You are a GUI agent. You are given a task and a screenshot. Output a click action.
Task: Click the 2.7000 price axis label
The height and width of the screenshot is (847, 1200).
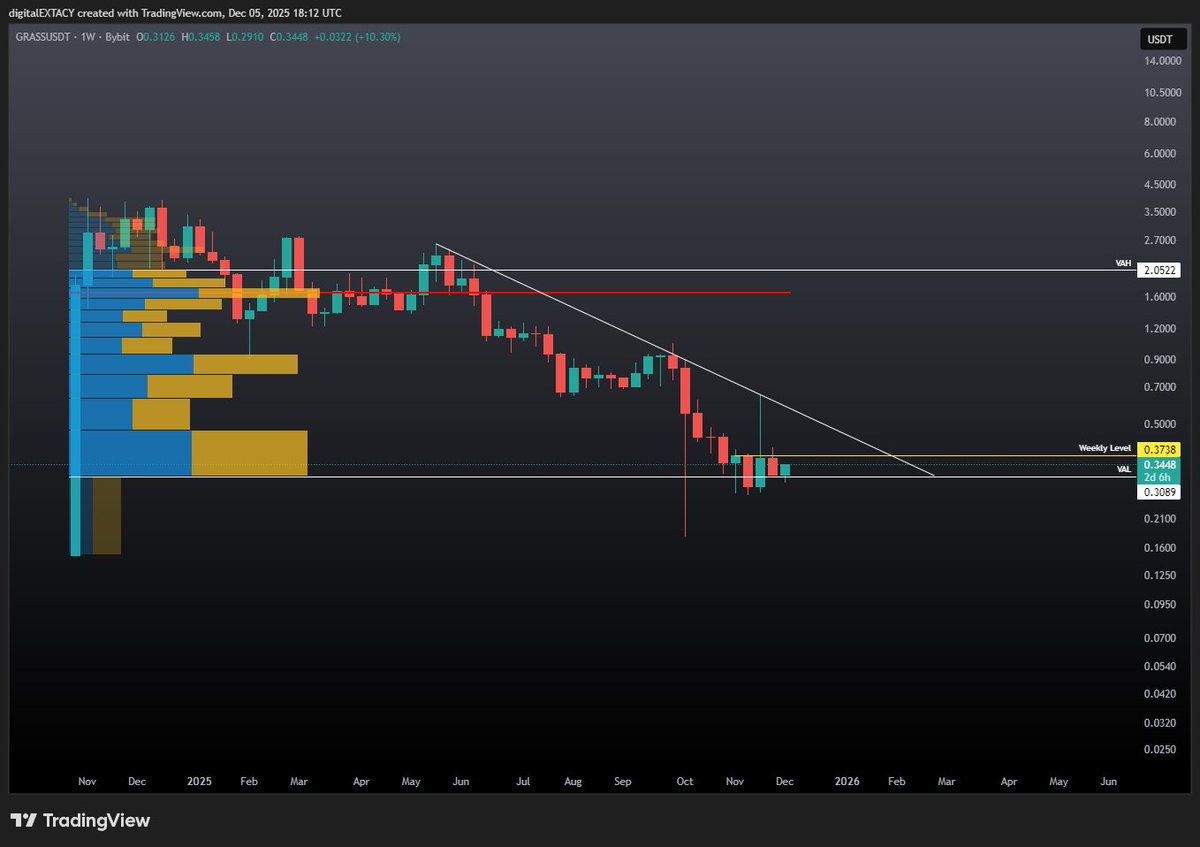pyautogui.click(x=1162, y=240)
